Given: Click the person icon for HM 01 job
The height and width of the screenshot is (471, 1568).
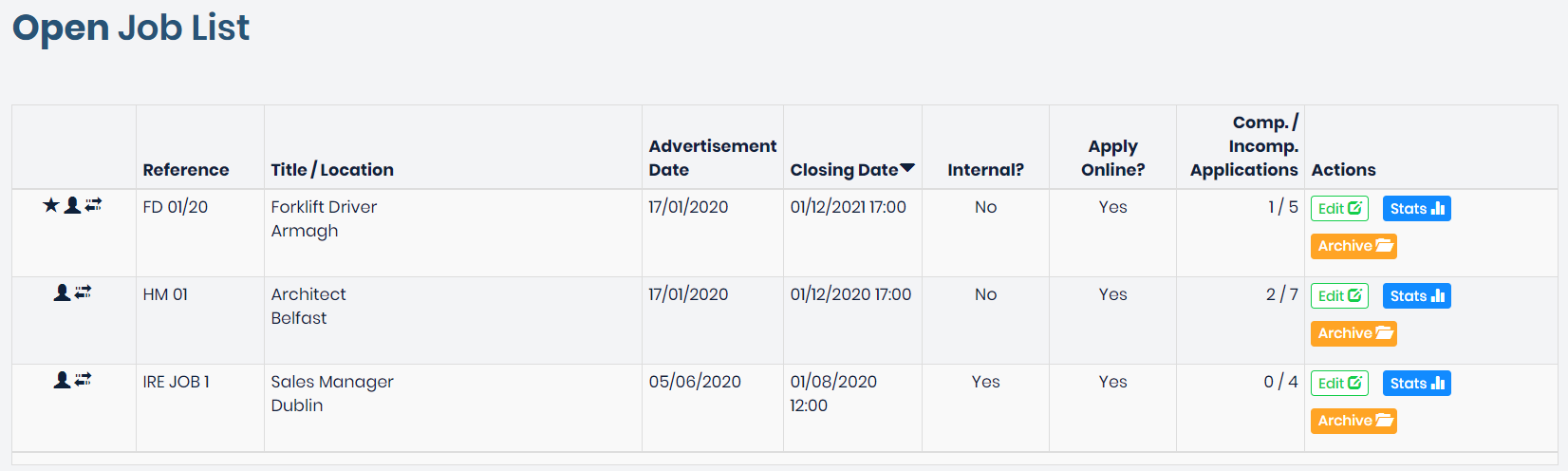Looking at the screenshot, I should (62, 292).
